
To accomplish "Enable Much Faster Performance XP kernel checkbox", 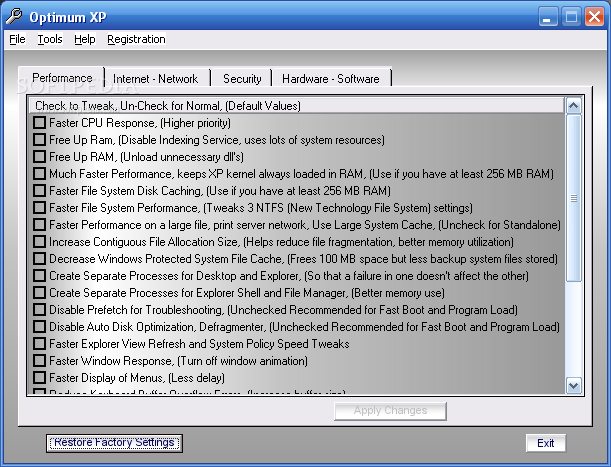I will point(39,173).
